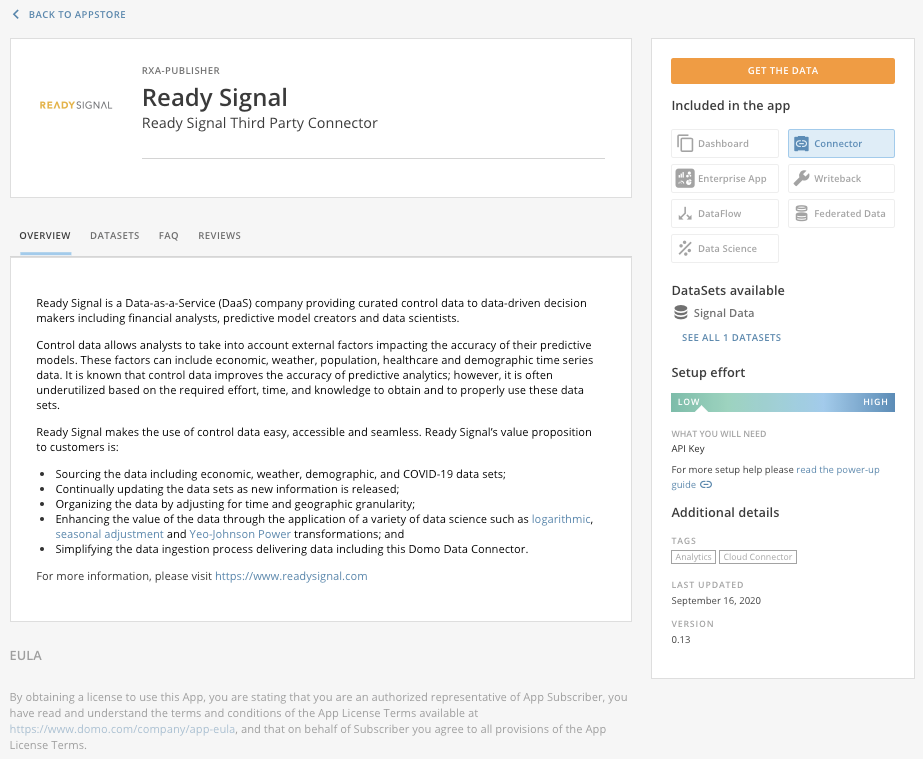Click the Ready Signal logo thumbnail
Screen dimensions: 923x759
click(76, 105)
